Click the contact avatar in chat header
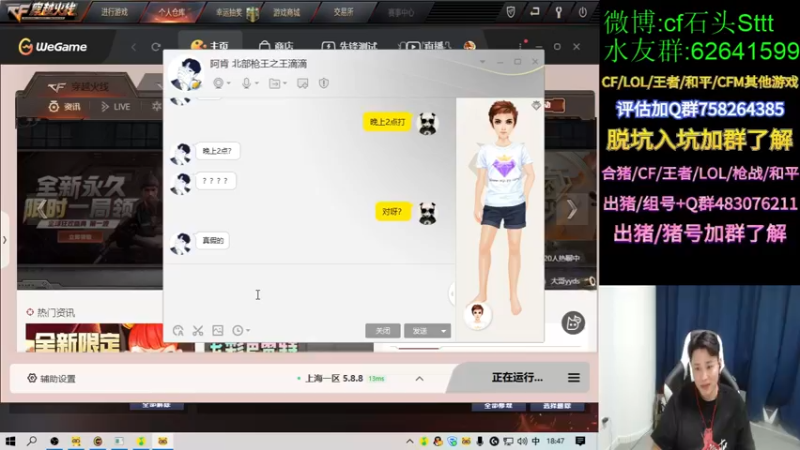This screenshot has height=450, width=800. pos(186,73)
